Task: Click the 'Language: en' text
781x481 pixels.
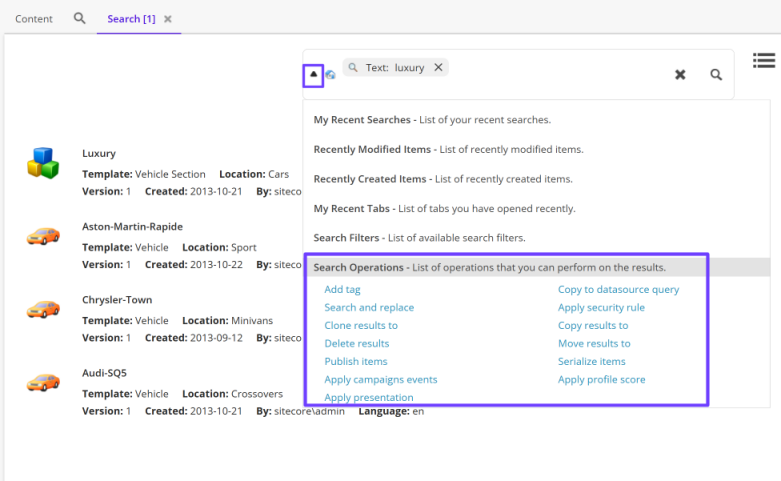Action: [391, 411]
